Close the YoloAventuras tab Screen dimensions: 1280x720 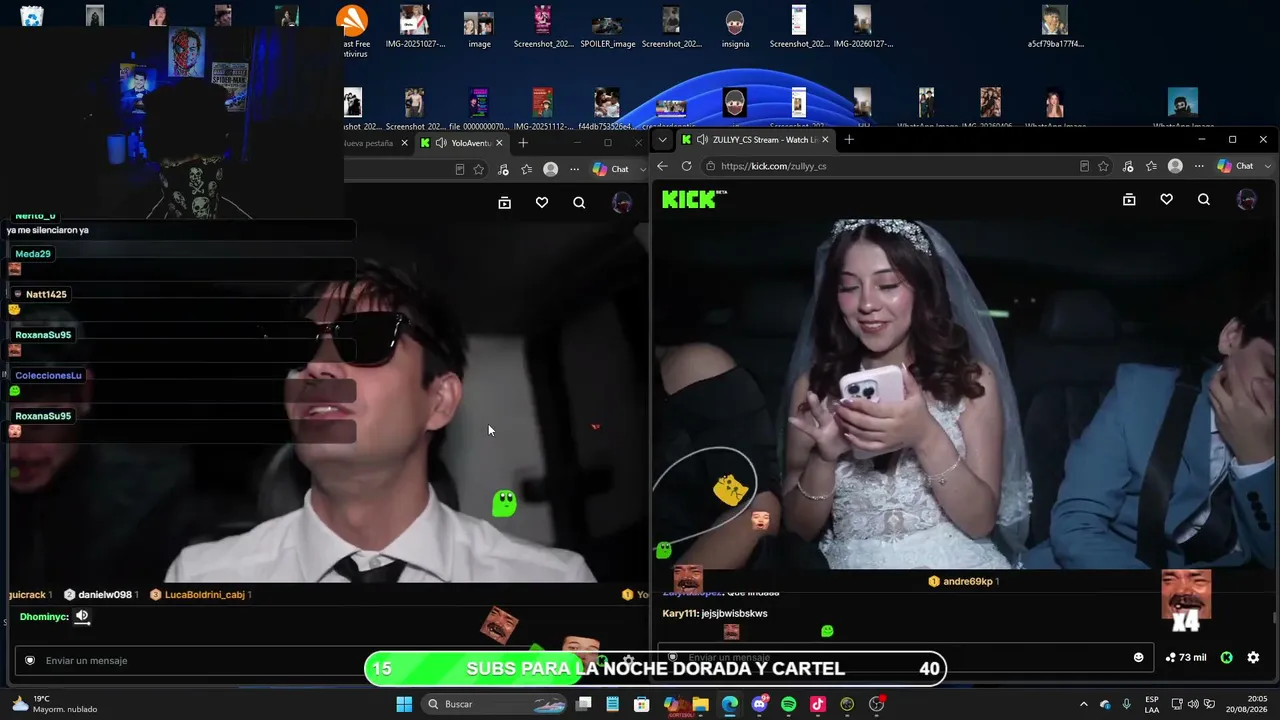(x=499, y=143)
